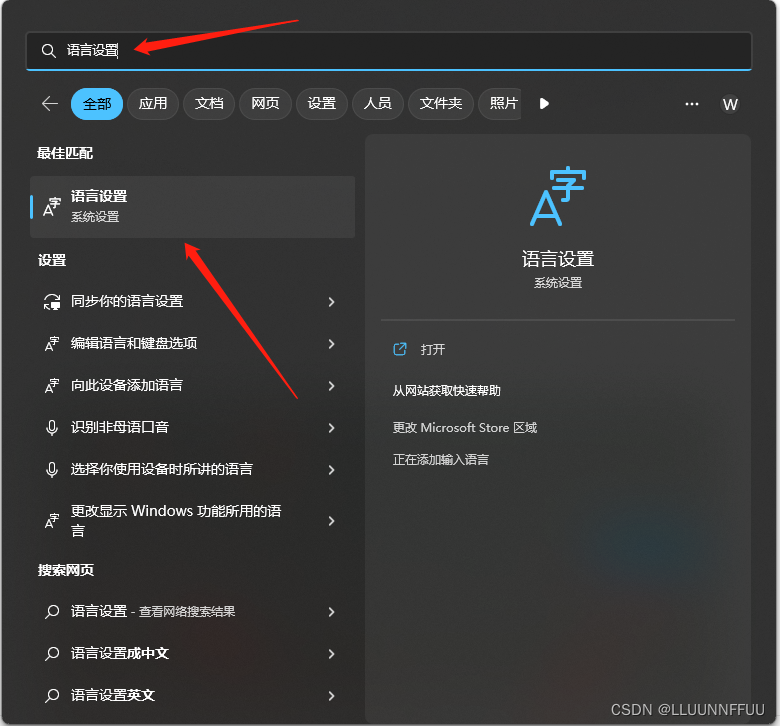This screenshot has width=780, height=726.
Task: Click inside the search text field
Action: point(389,51)
